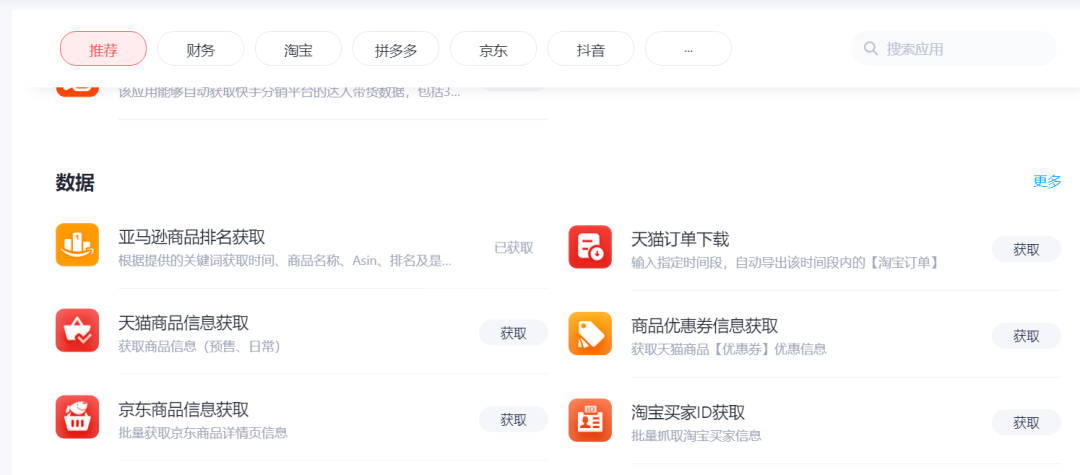Open the 京东商品信息获取 app title
The width and height of the screenshot is (1080, 475).
click(183, 410)
